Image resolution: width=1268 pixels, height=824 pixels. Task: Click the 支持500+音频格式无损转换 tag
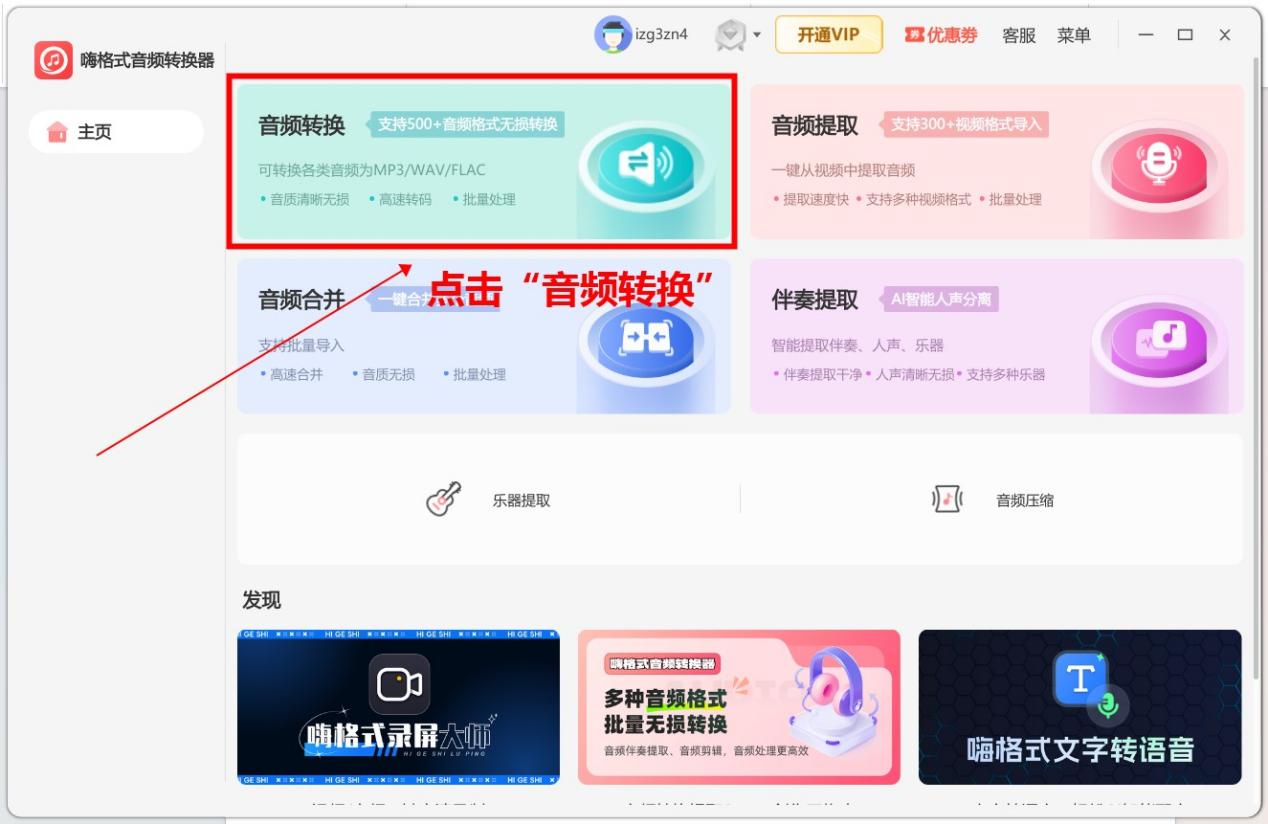(467, 125)
